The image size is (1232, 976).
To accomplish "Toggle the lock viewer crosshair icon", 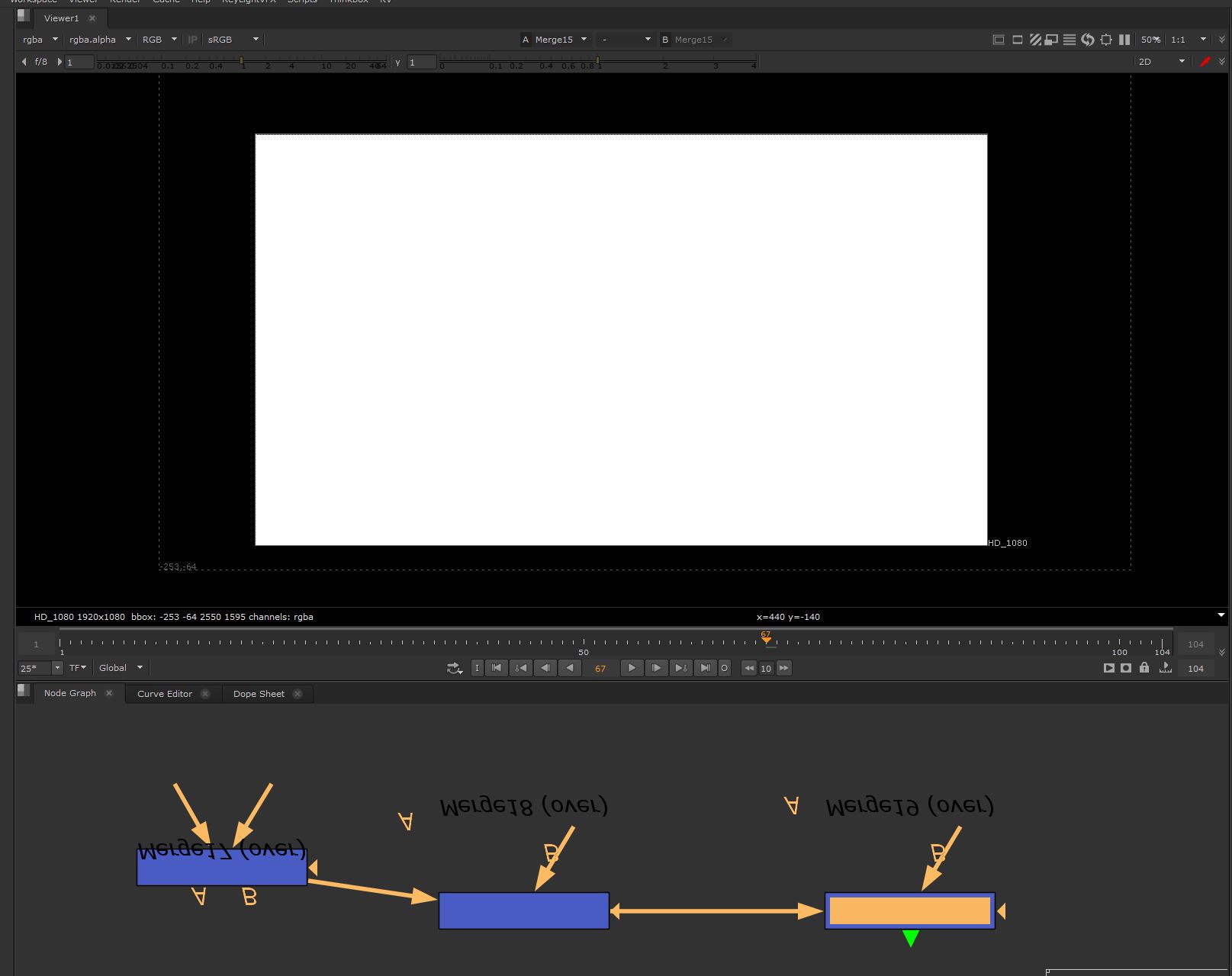I will pos(1106,40).
